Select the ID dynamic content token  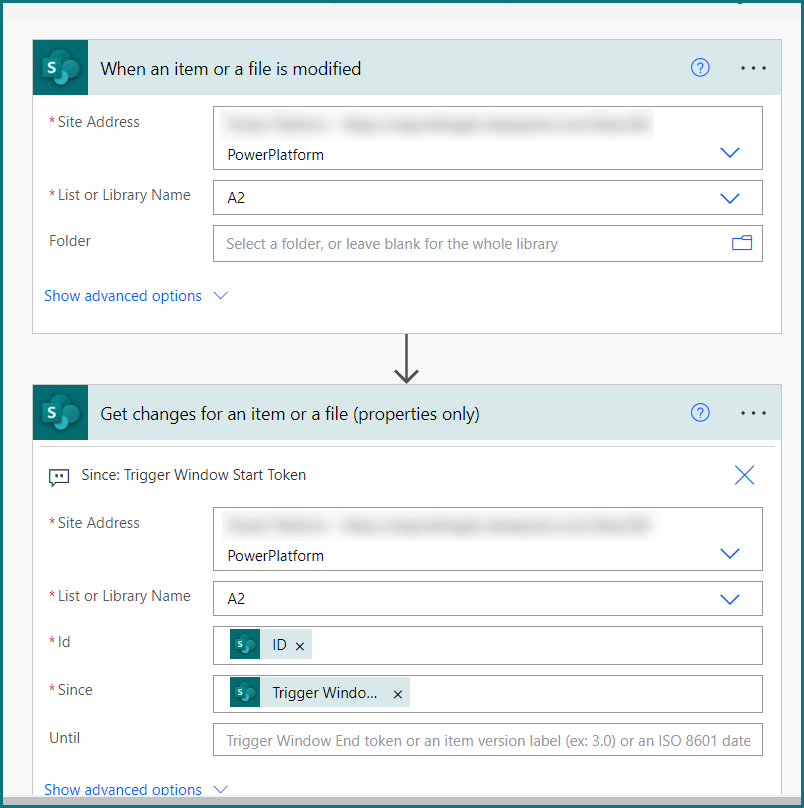[x=271, y=644]
